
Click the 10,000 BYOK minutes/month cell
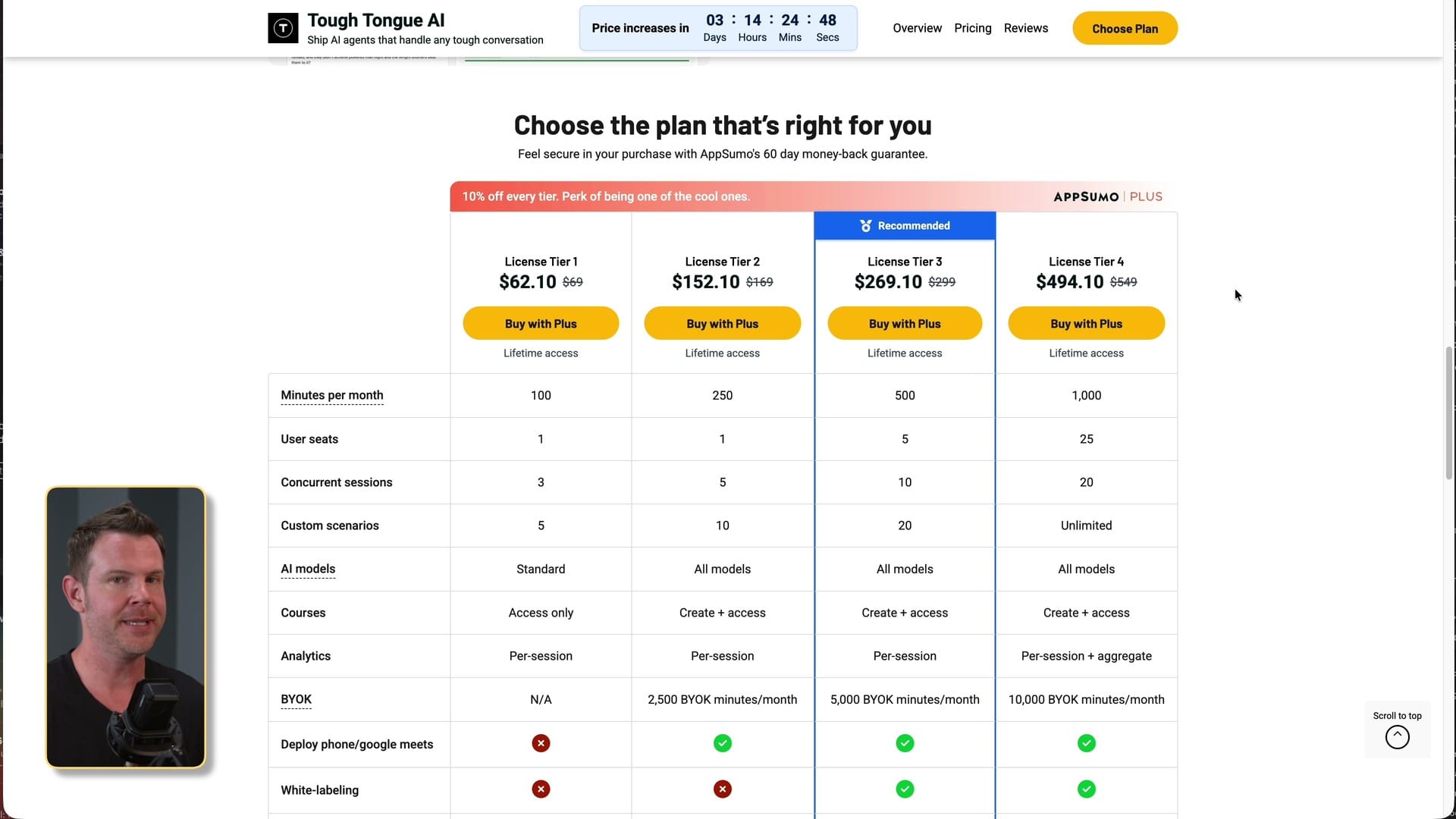1087,699
